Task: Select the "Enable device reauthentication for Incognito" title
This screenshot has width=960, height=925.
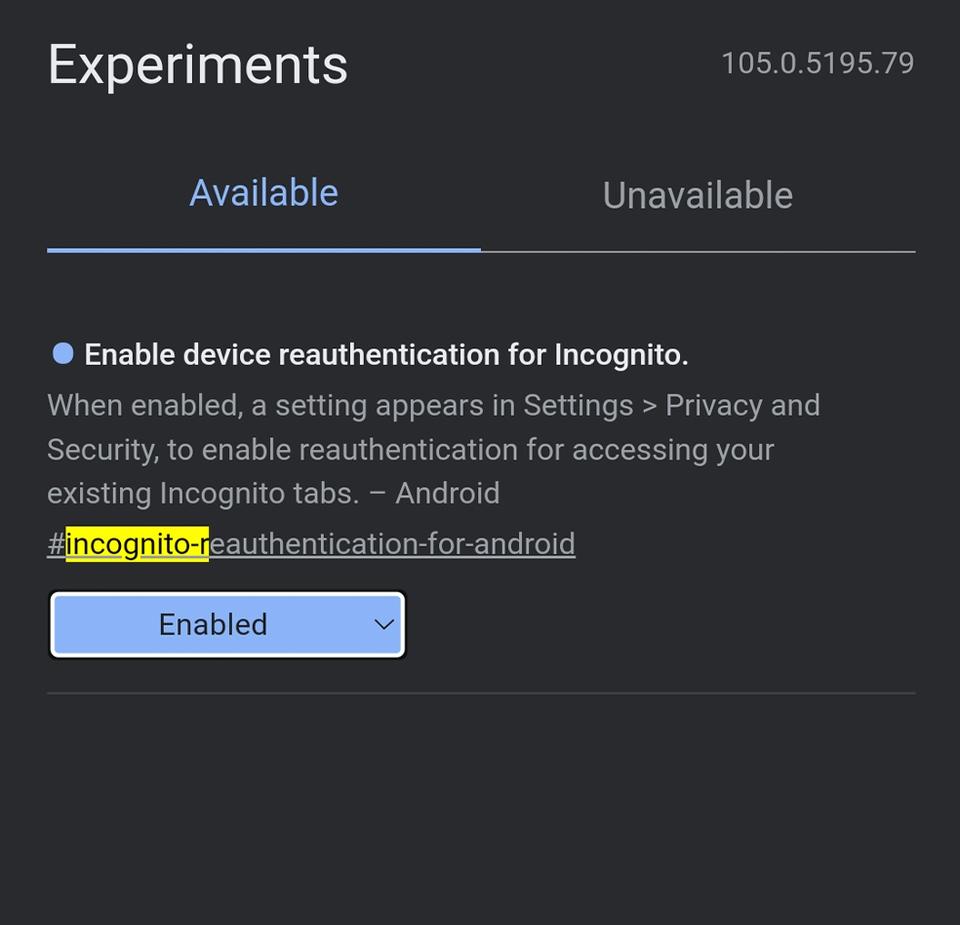Action: point(386,355)
